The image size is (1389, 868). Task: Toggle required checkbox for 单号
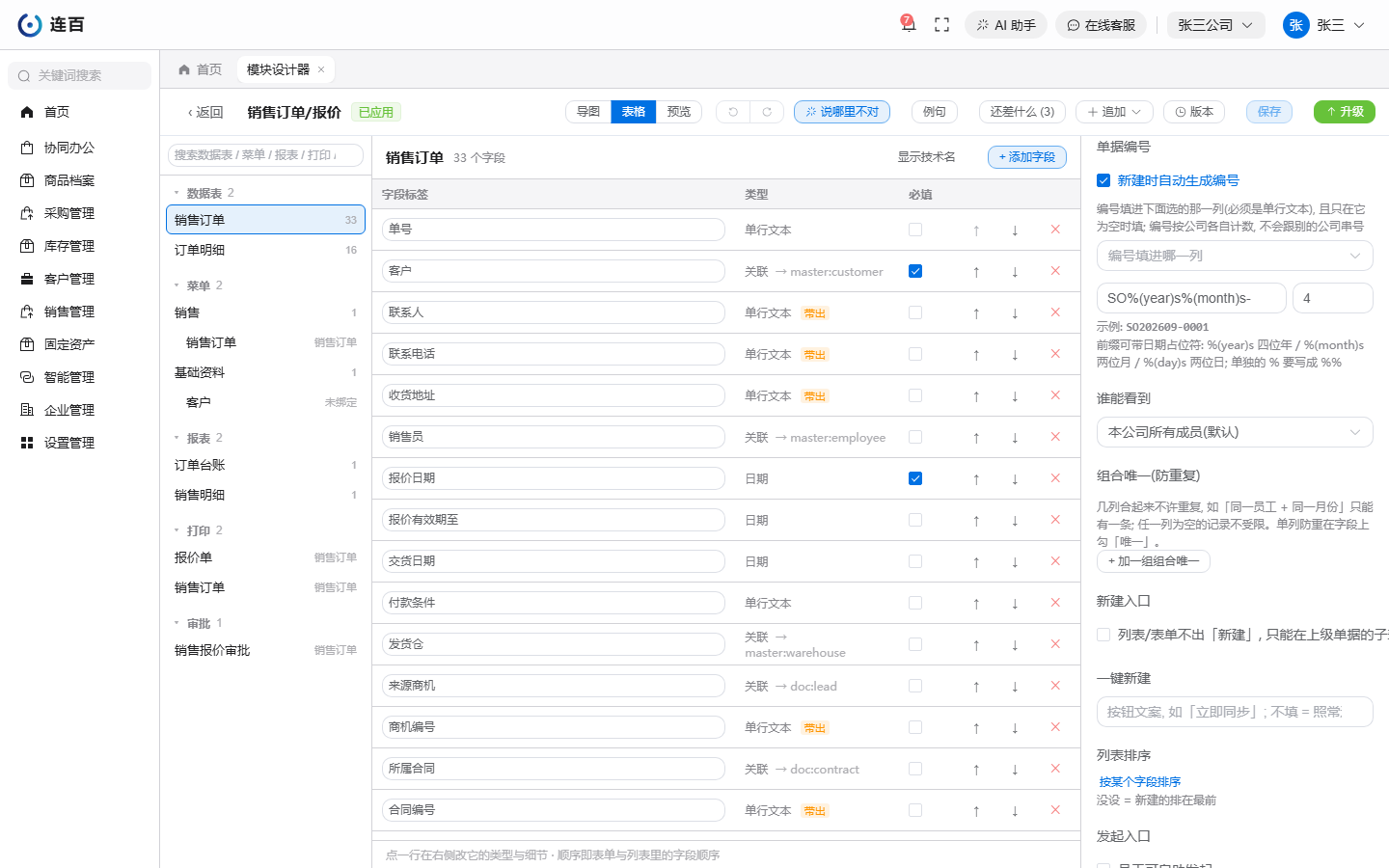915,230
